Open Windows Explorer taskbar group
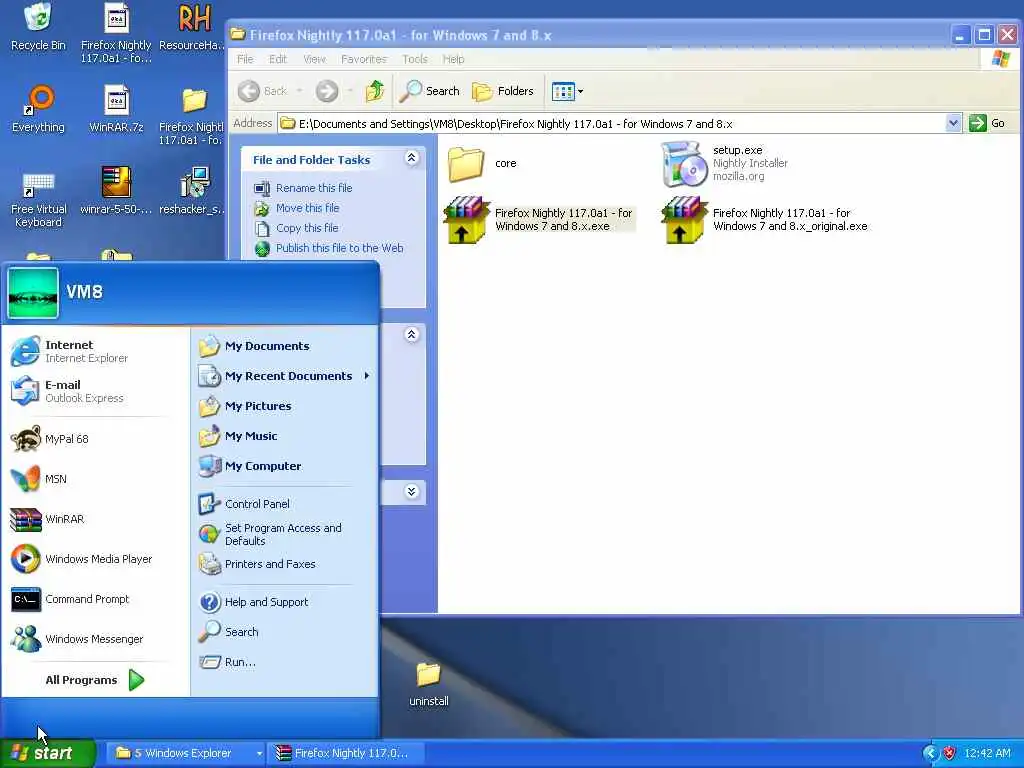1024x768 pixels. pos(185,753)
